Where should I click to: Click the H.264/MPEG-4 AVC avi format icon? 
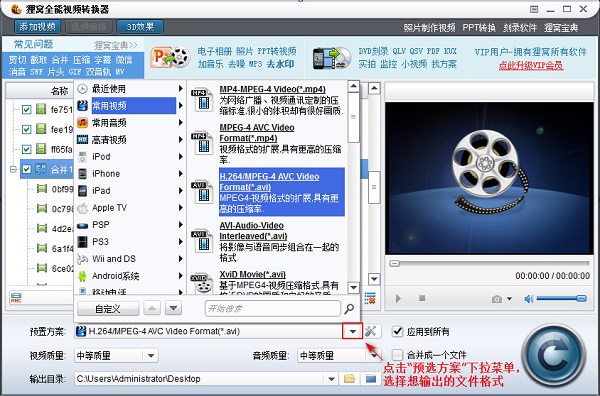pyautogui.click(x=202, y=192)
